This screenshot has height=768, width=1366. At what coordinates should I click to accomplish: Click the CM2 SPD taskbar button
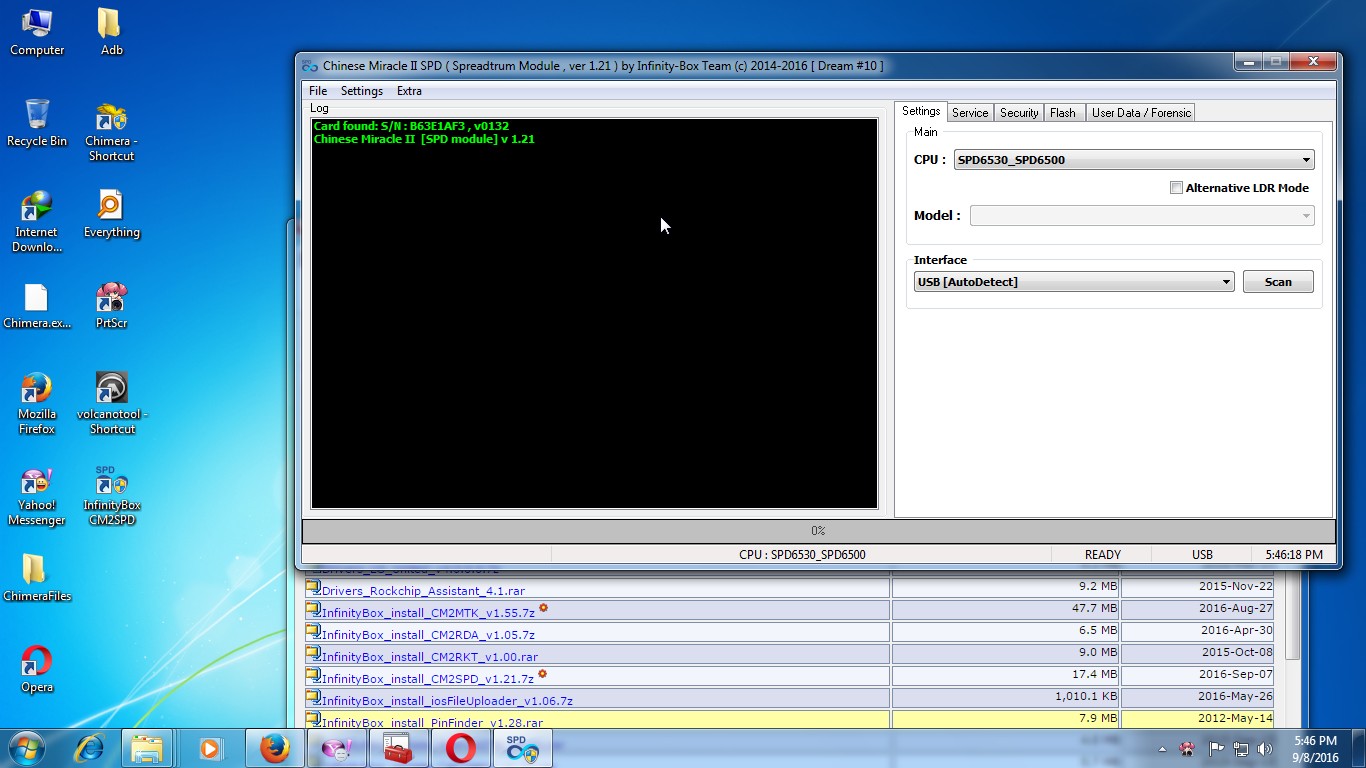(x=522, y=747)
